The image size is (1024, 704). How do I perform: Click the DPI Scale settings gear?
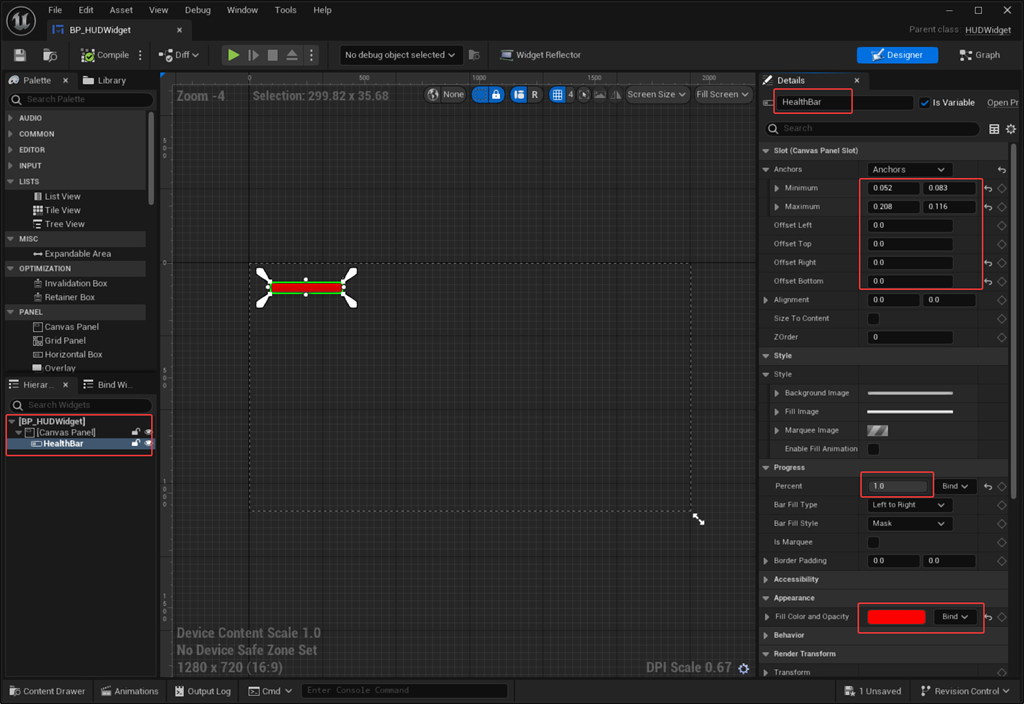(743, 668)
